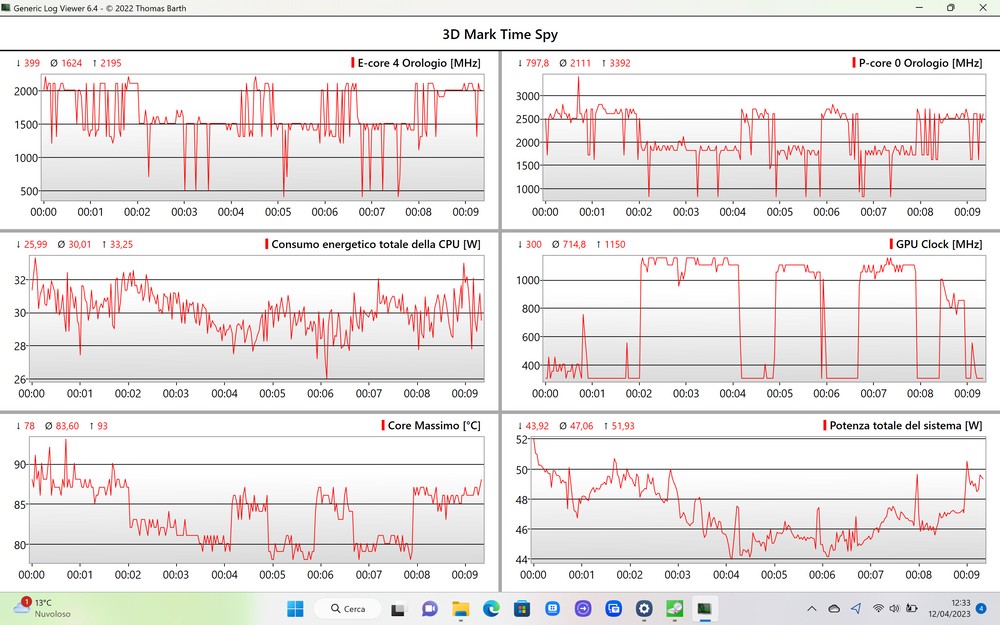Image resolution: width=1000 pixels, height=625 pixels.
Task: Select P-core 0 Orologio [MHz] chart title
Action: pos(920,62)
